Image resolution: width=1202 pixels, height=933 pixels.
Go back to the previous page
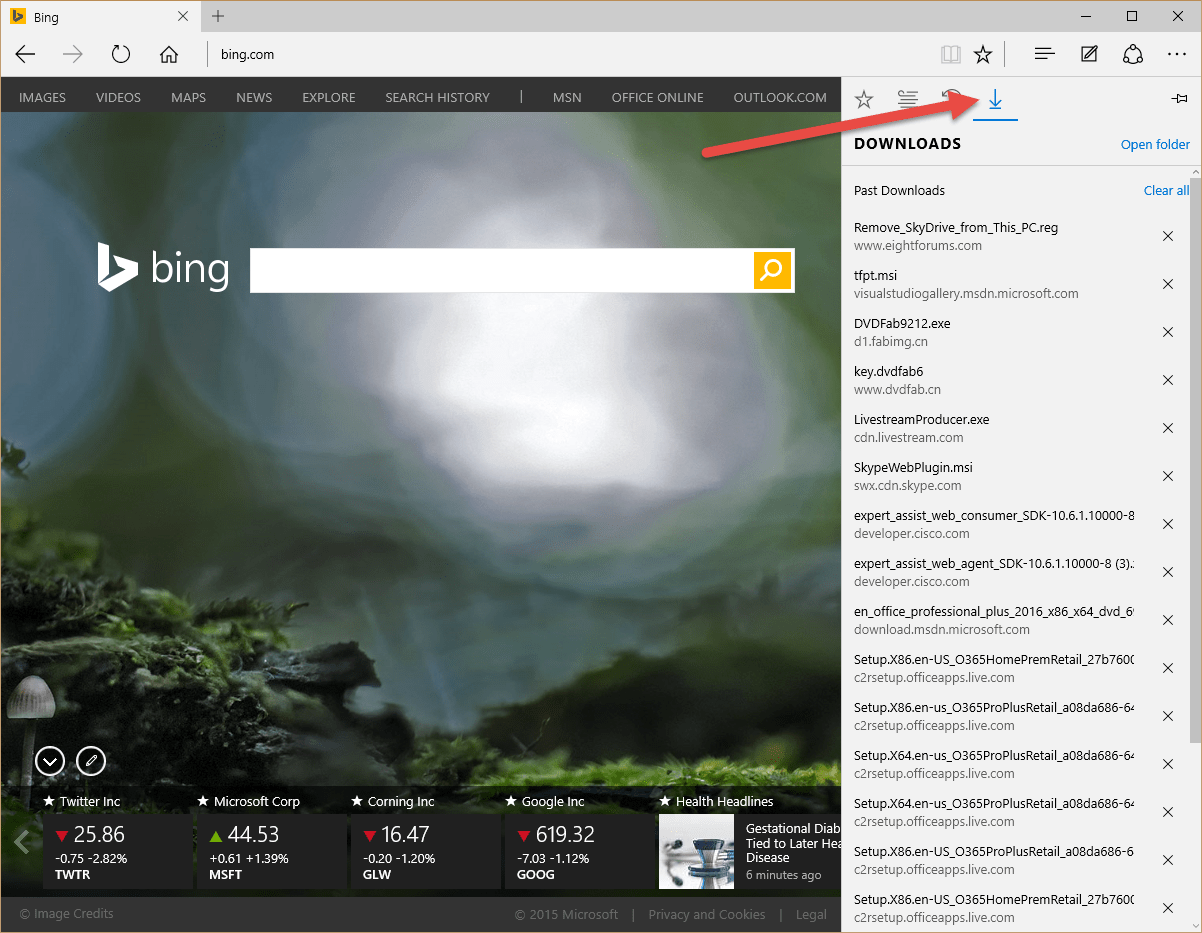[x=25, y=54]
